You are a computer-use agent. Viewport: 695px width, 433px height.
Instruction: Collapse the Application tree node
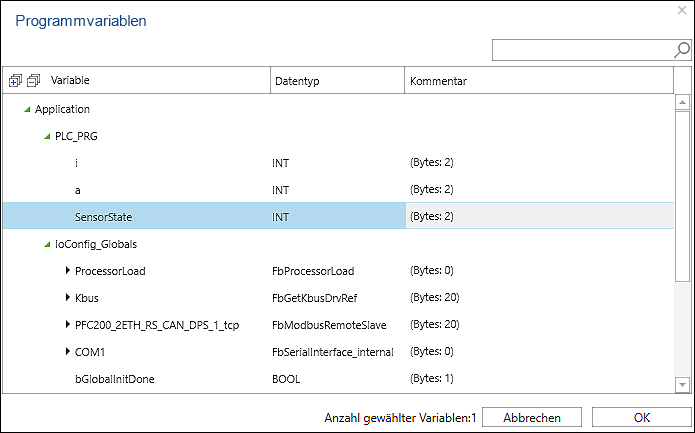pos(27,109)
